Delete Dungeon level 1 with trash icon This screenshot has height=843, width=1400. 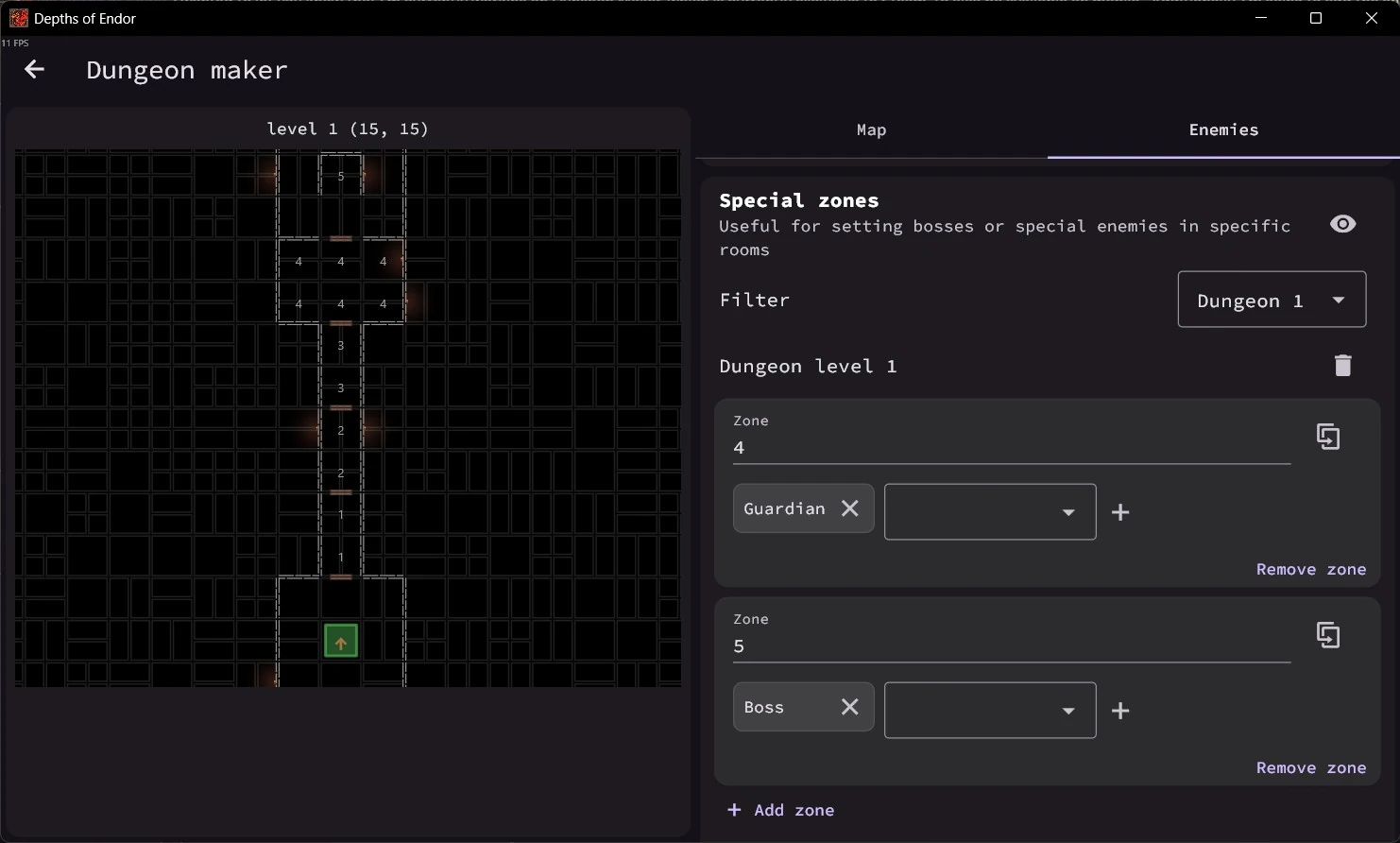(1342, 366)
